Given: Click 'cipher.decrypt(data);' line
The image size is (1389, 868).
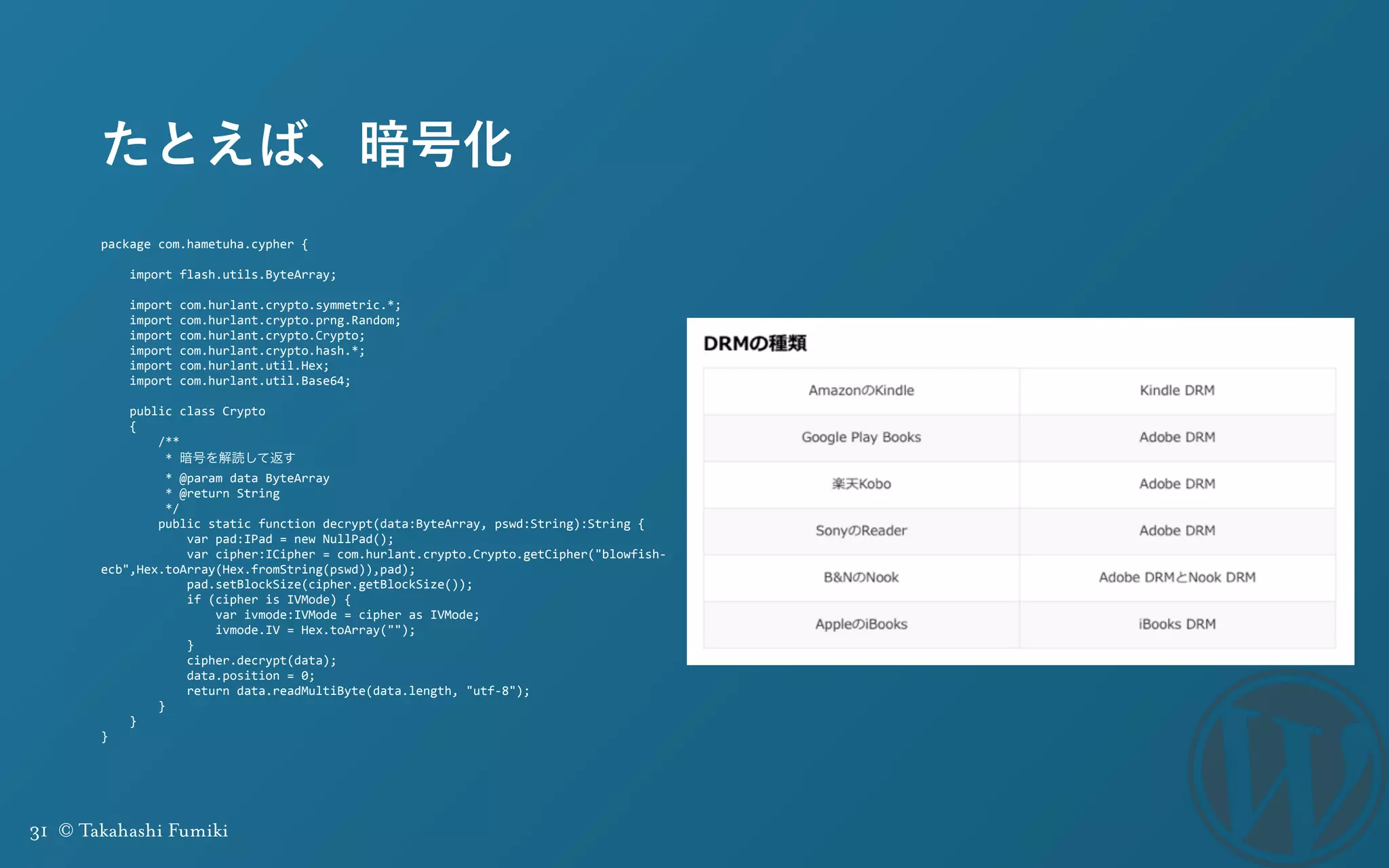Looking at the screenshot, I should pos(262,660).
